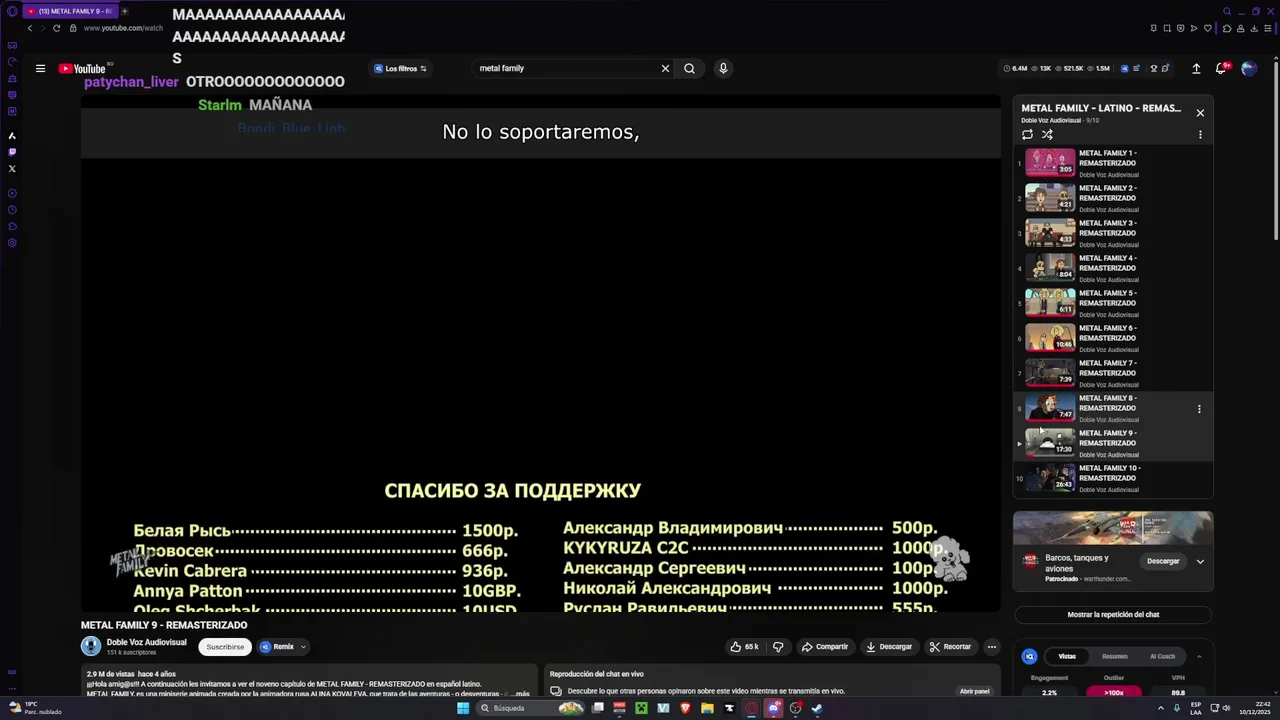Click 'Mostrar la repetición del chat'

(x=1113, y=615)
